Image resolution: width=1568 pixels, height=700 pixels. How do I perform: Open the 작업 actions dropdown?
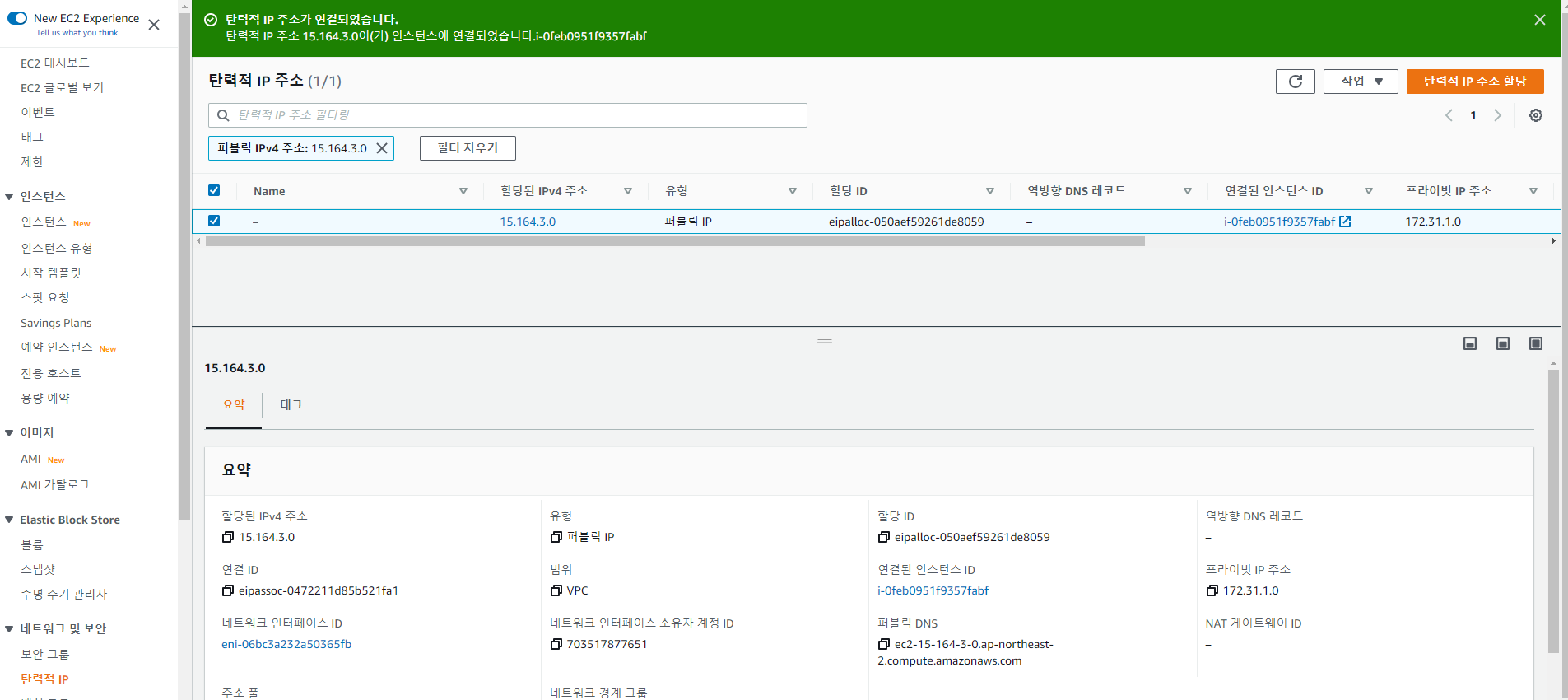tap(1361, 82)
